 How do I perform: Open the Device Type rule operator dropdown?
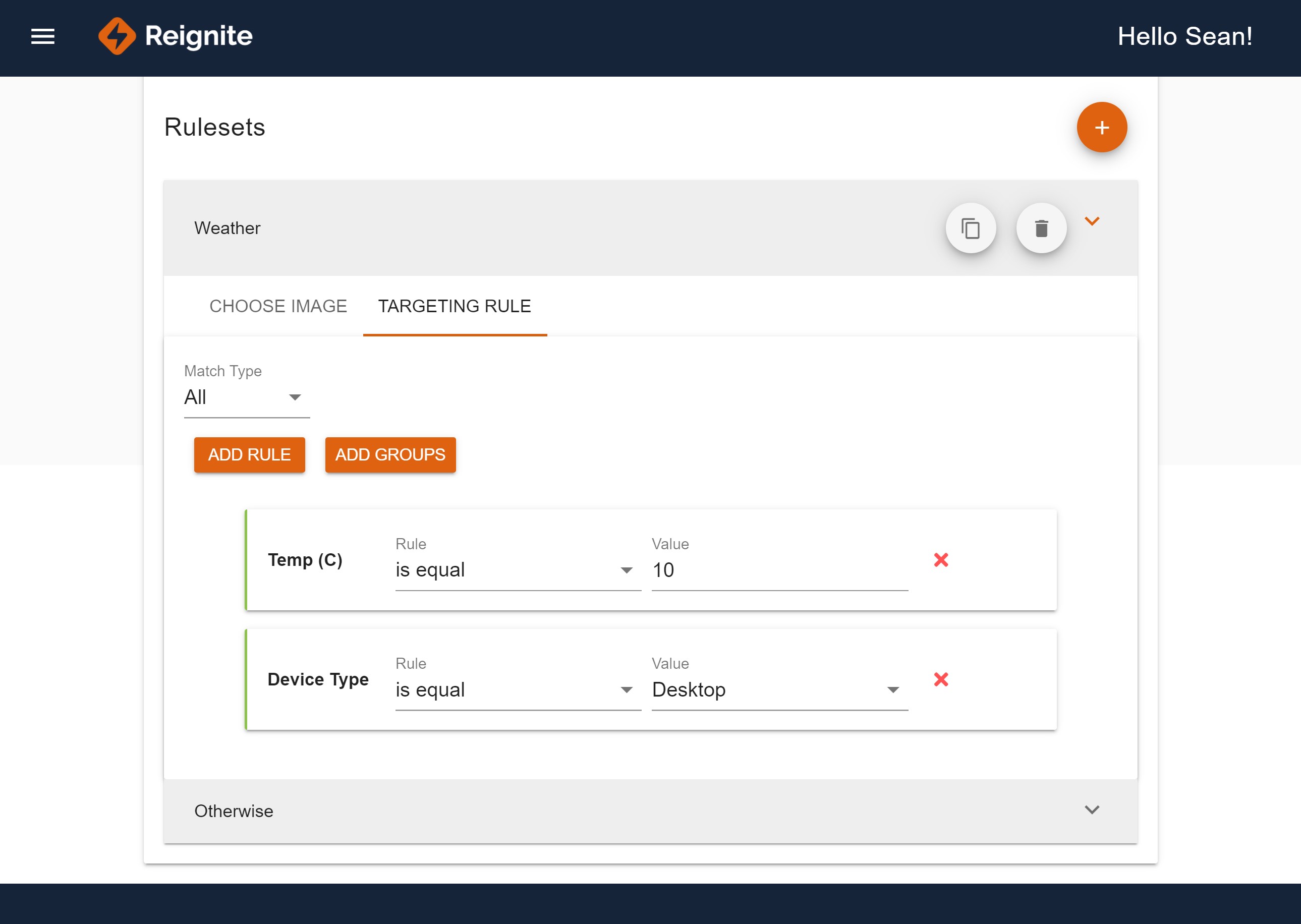(518, 689)
